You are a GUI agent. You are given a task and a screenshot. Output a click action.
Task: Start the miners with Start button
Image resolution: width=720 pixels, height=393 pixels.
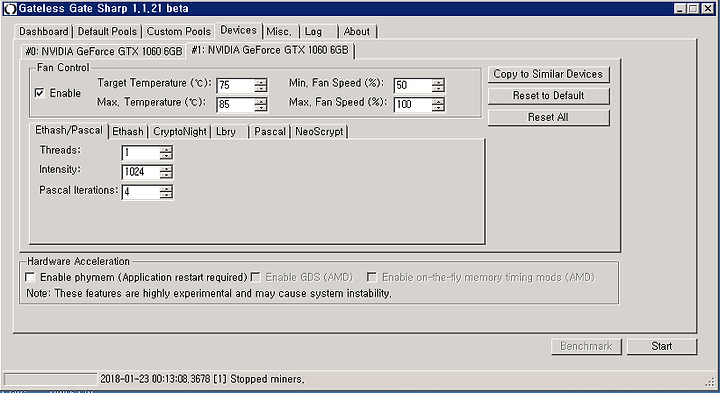click(662, 347)
